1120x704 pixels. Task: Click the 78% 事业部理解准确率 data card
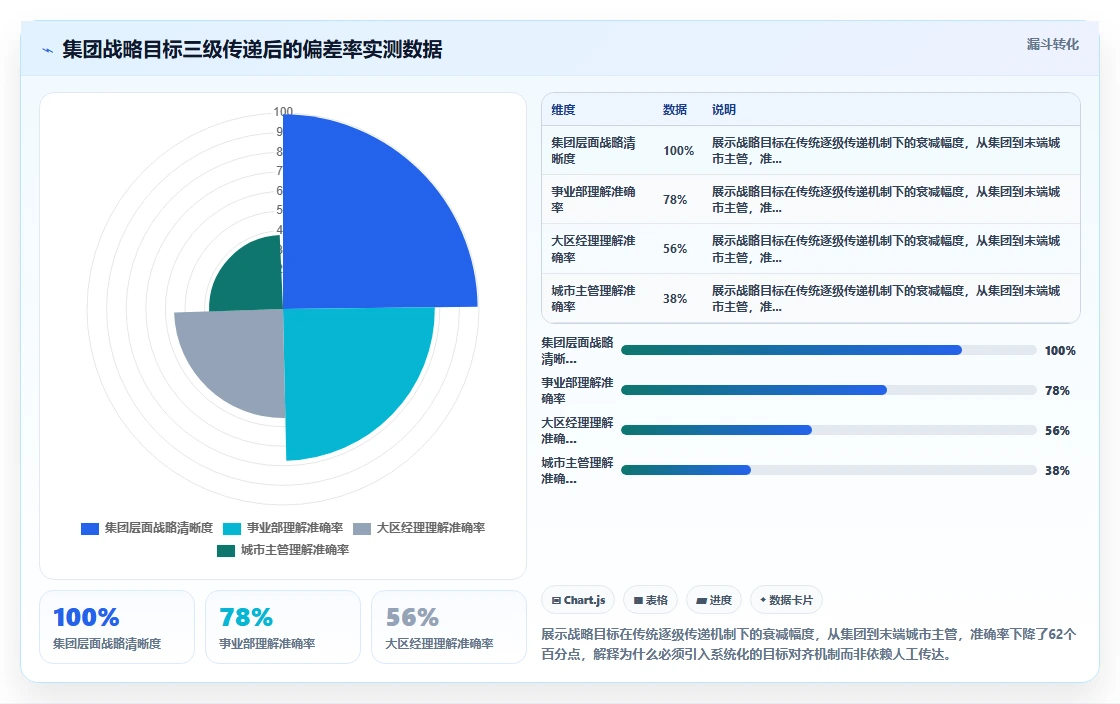pyautogui.click(x=283, y=627)
